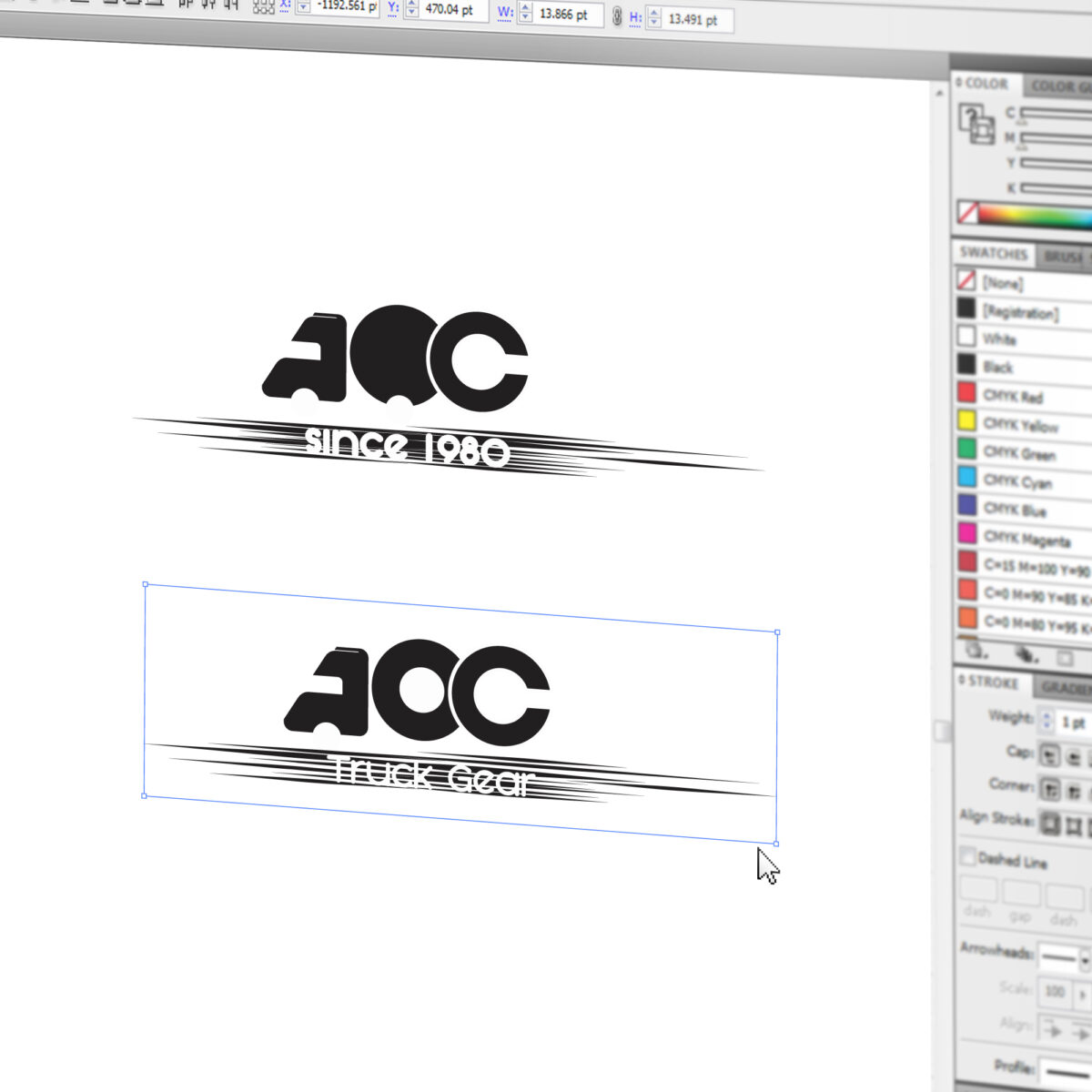The height and width of the screenshot is (1092, 1092).
Task: Pick the C=0 M=90 Y=85 swatch
Action: pyautogui.click(x=1025, y=592)
